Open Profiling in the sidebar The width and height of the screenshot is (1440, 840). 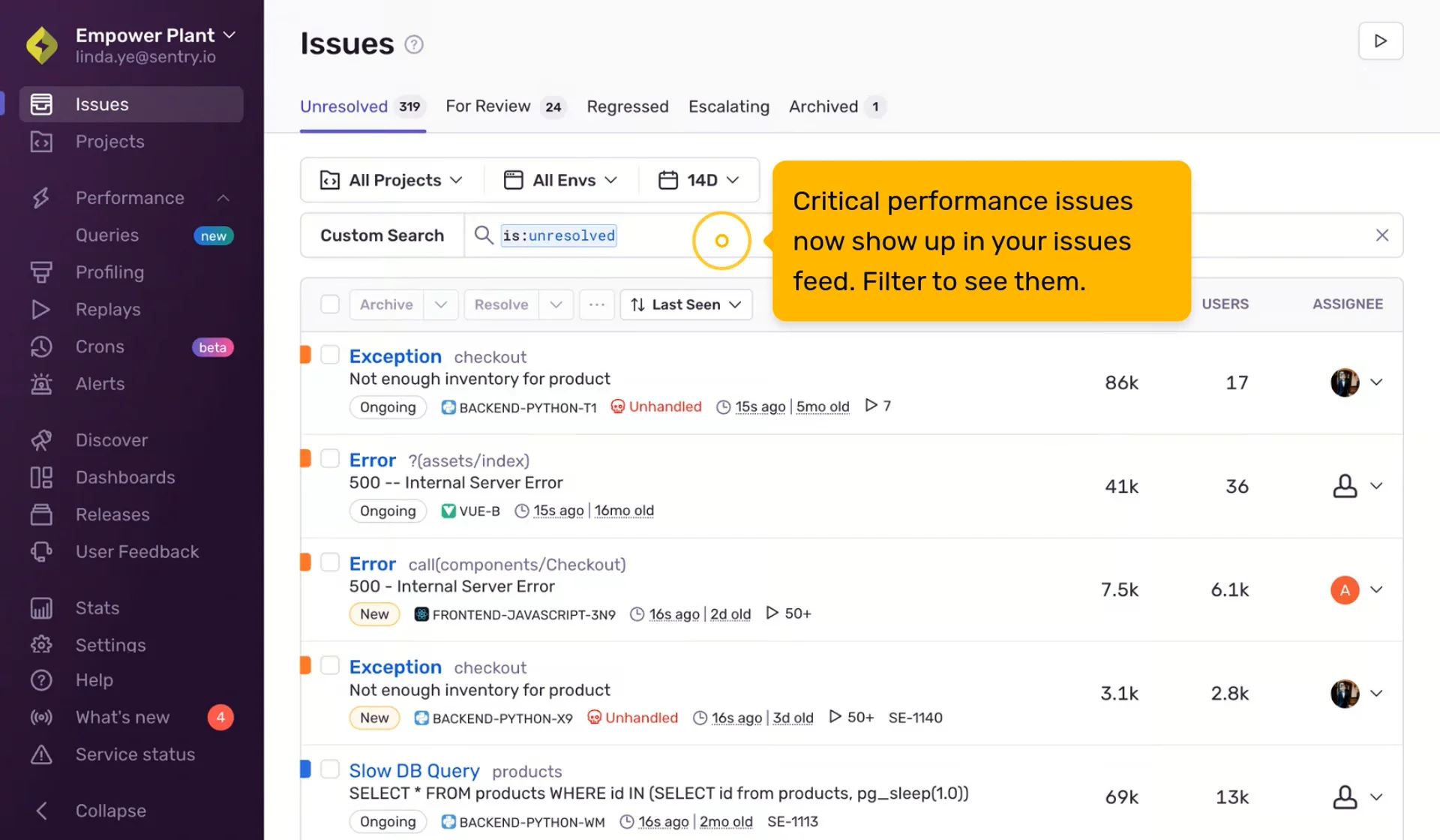pos(109,272)
